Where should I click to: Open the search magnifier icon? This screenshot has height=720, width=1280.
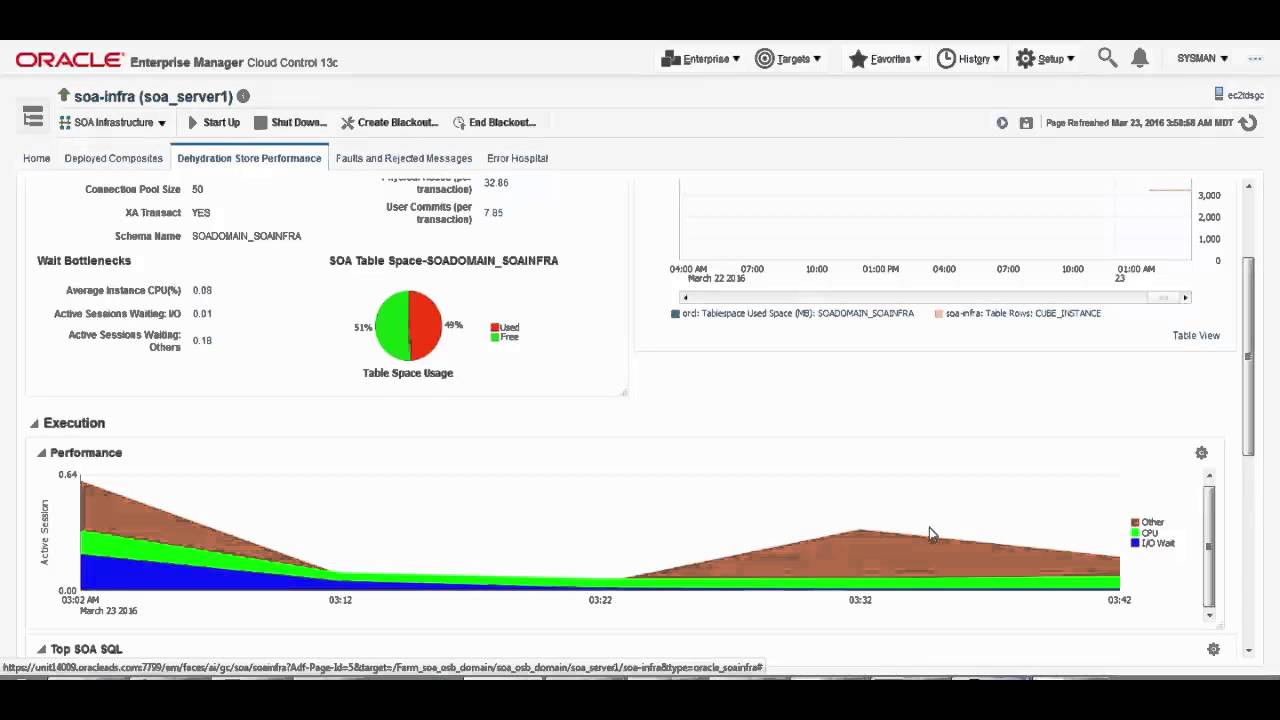(x=1106, y=59)
